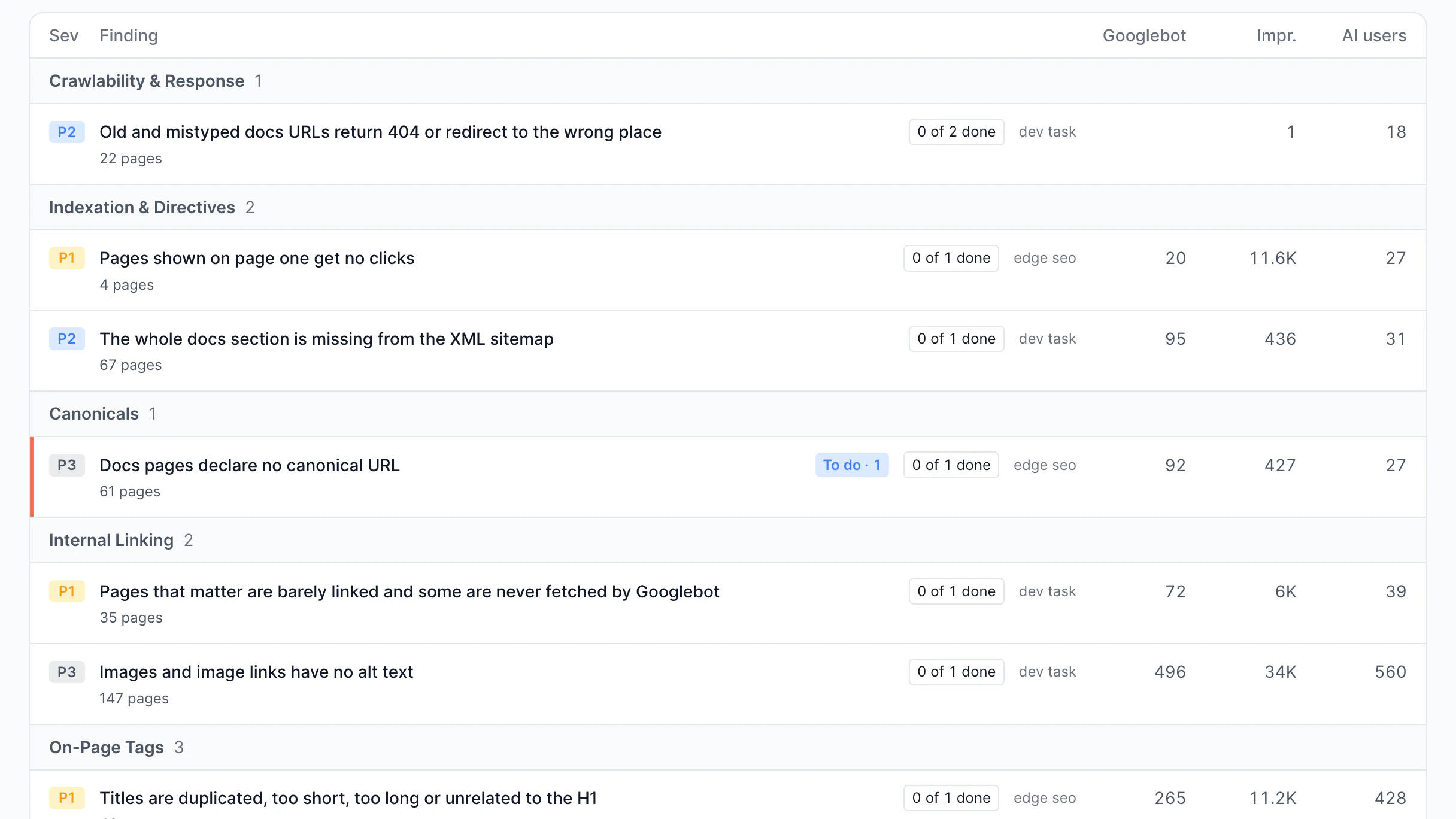Viewport: 1456px width, 819px height.
Task: Click '11.6K' impressions value
Action: [x=1273, y=258]
